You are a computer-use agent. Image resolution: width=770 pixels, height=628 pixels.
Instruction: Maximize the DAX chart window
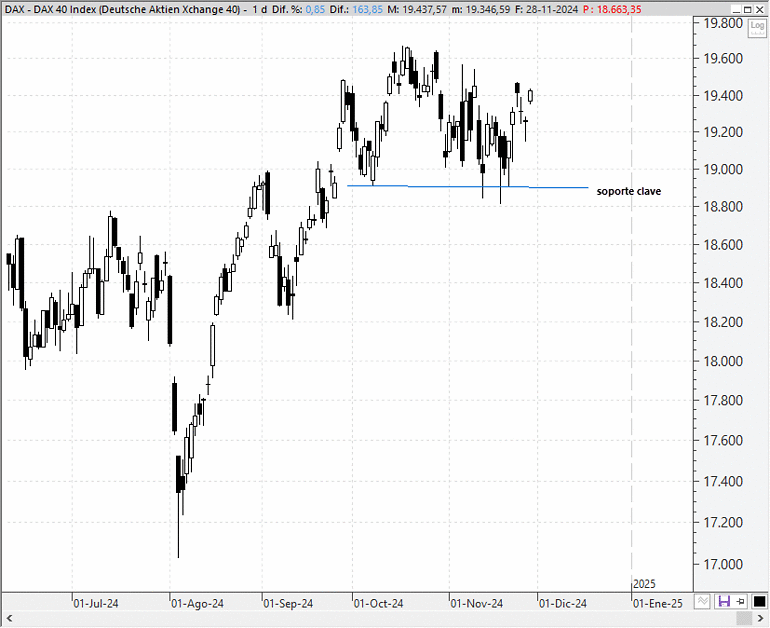pos(747,9)
